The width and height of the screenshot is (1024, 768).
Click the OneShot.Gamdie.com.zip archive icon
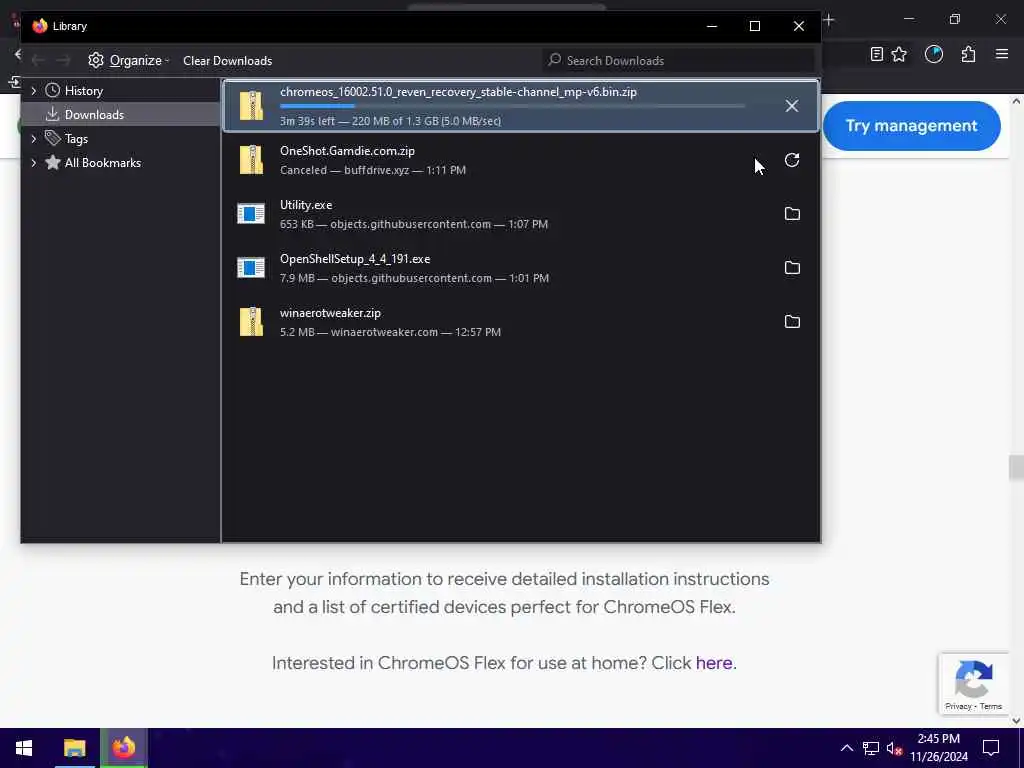click(251, 160)
